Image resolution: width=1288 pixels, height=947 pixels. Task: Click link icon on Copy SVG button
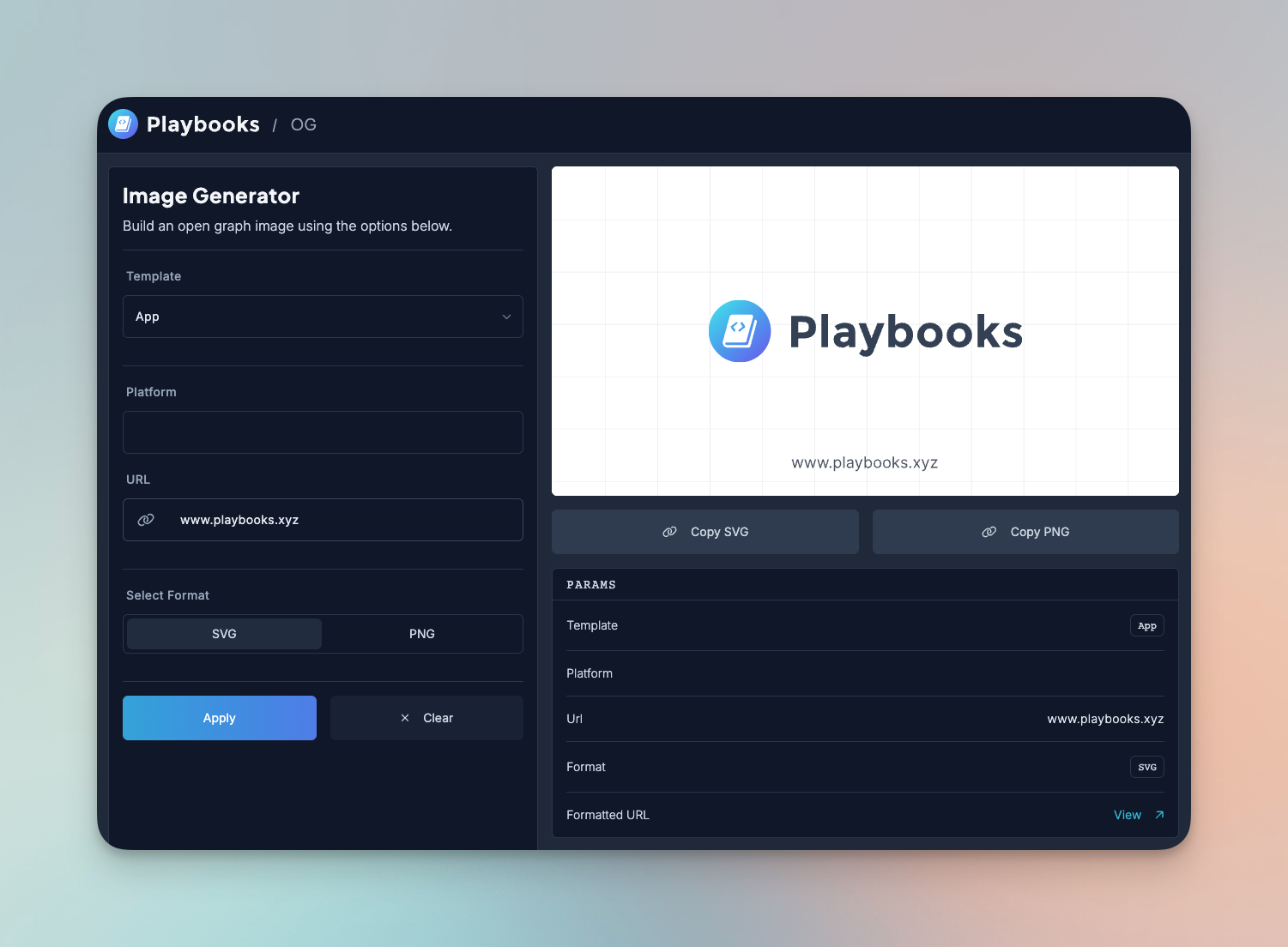click(x=670, y=532)
